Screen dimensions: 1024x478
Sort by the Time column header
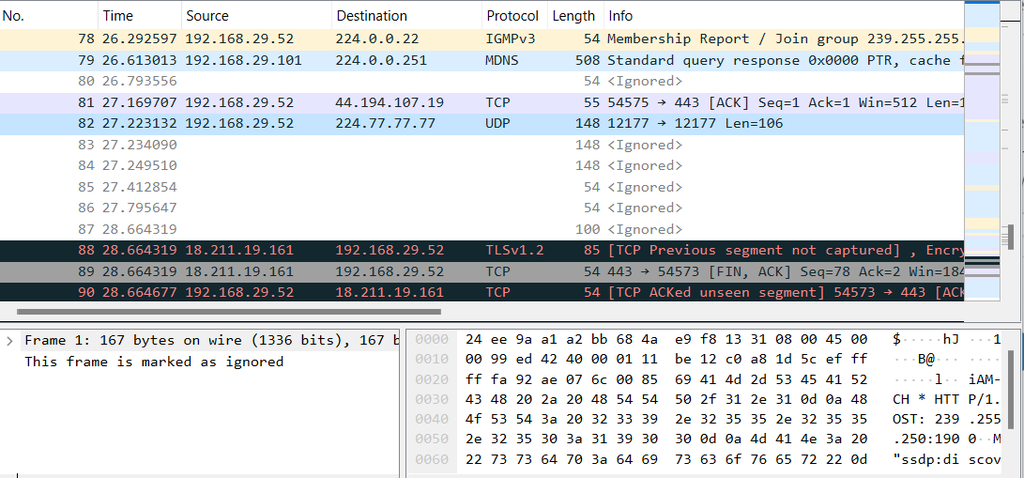pyautogui.click(x=140, y=16)
